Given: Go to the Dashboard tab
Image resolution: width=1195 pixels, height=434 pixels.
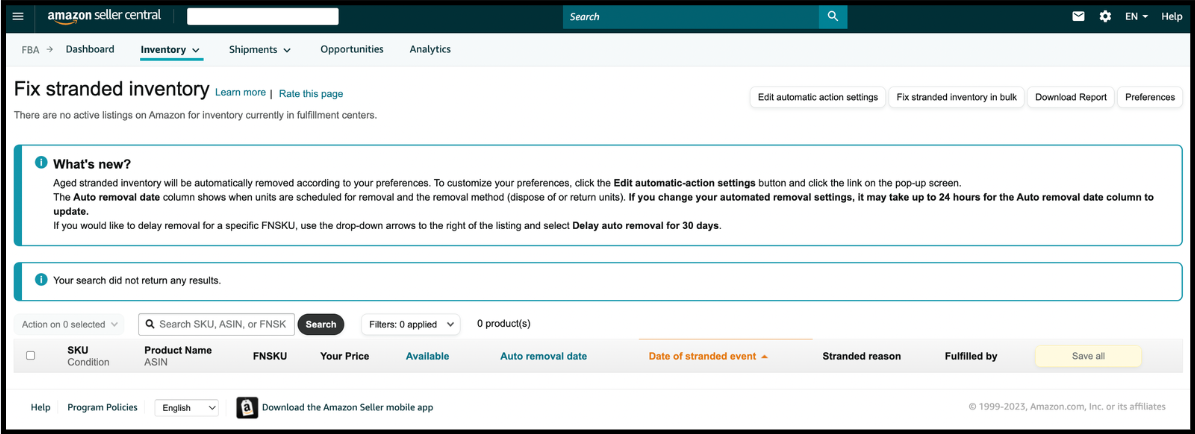Looking at the screenshot, I should (x=90, y=49).
